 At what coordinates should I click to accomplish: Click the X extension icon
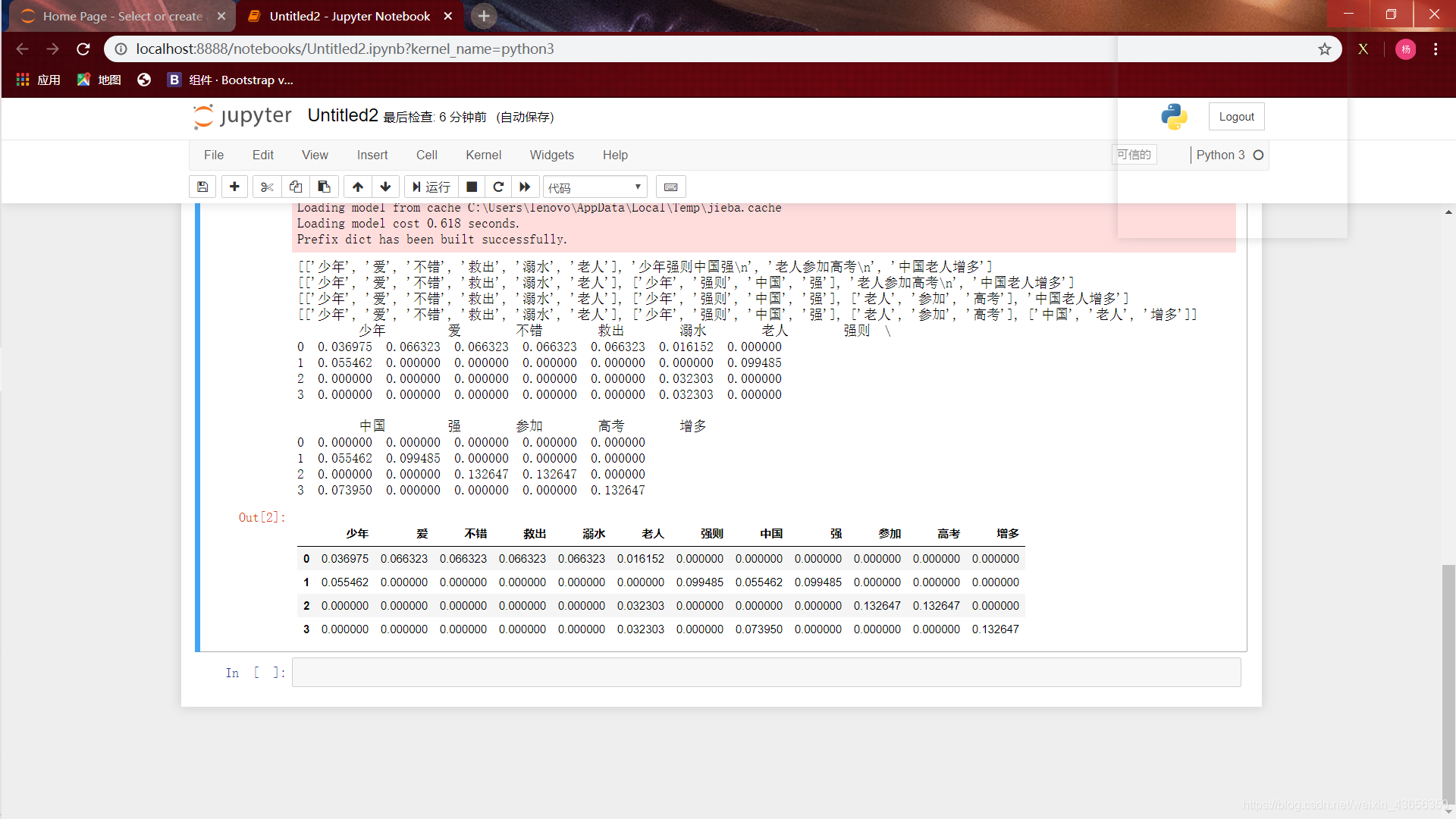coord(1363,49)
